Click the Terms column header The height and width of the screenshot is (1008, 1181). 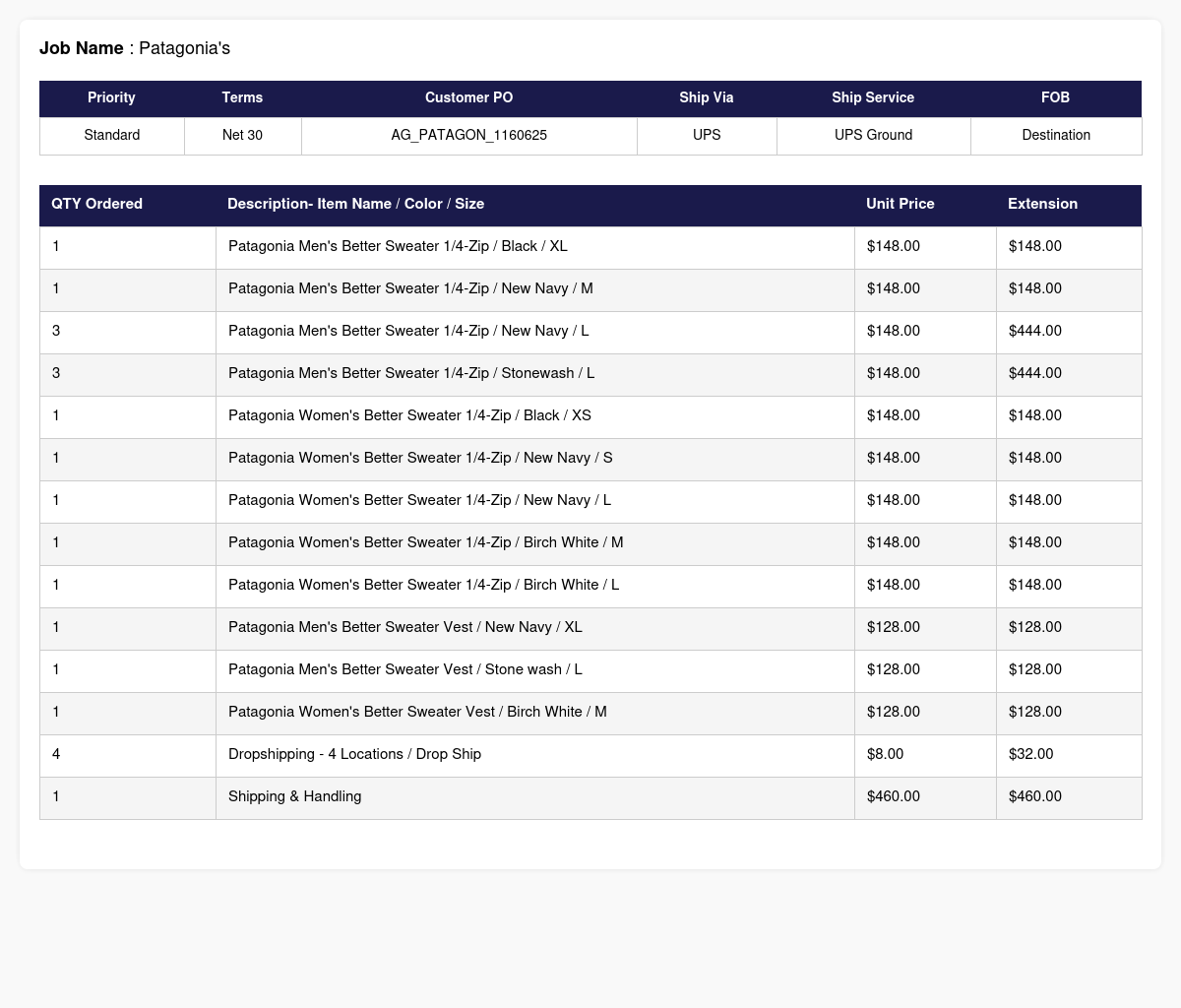pyautogui.click(x=242, y=98)
